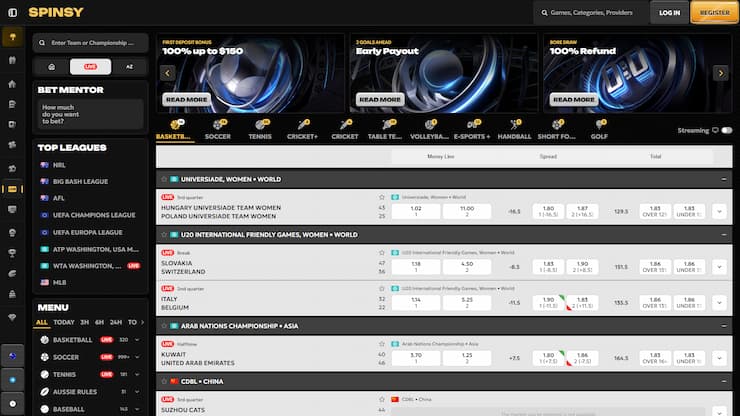Viewport: 740px width, 416px height.
Task: Expand the Basketball menu entry
Action: click(137, 340)
